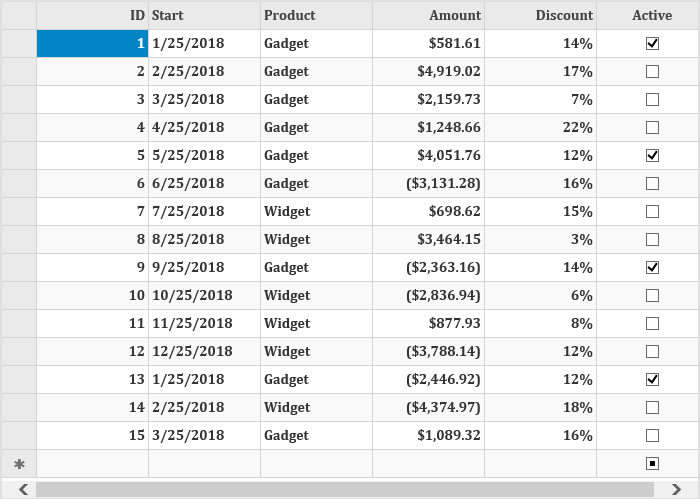Sort by the Amount column header
Viewport: 700px width, 499px height.
tap(428, 15)
